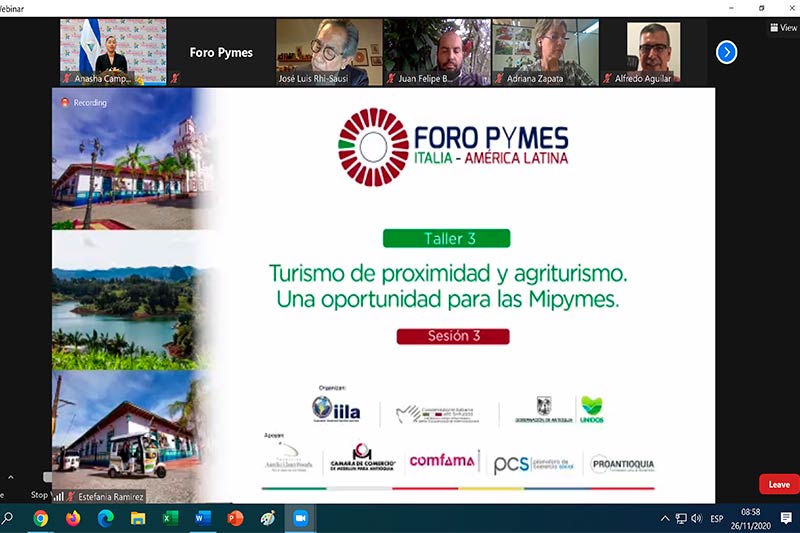Click signal strength icon beside Estefania Ramirez

[x=58, y=496]
